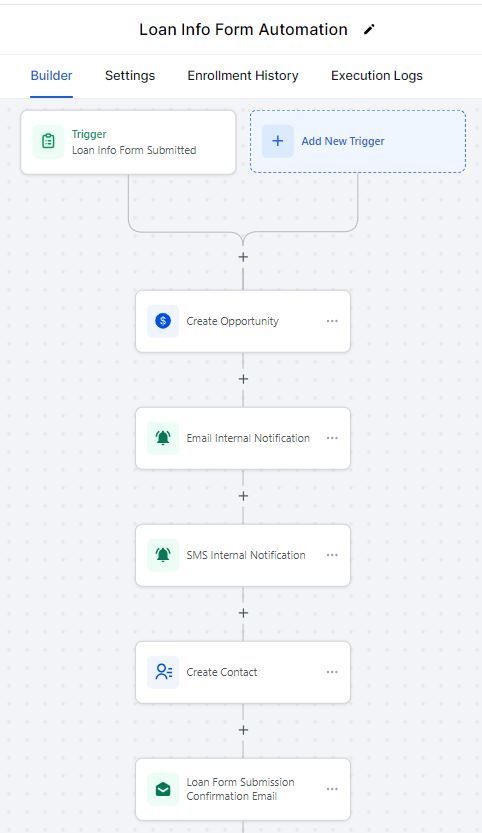Open the three-dot menu on Email Internal Notification
This screenshot has width=482, height=833.
pyautogui.click(x=332, y=438)
